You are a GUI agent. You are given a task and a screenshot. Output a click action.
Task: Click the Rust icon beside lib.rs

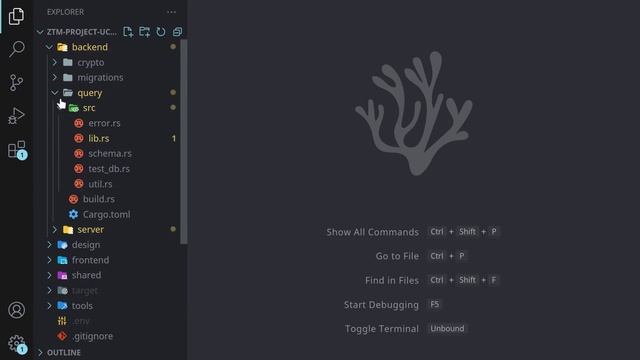pyautogui.click(x=79, y=138)
